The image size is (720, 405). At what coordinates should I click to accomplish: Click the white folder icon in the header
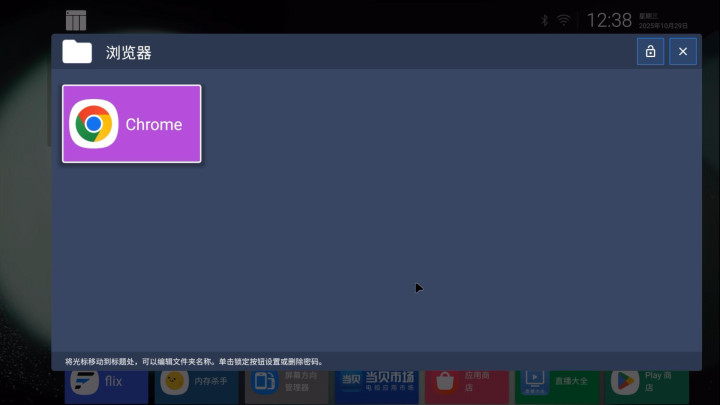point(77,51)
